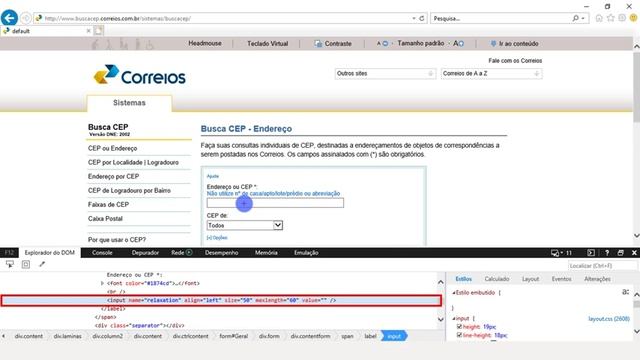Switch to the Memória tab

pos(266,253)
